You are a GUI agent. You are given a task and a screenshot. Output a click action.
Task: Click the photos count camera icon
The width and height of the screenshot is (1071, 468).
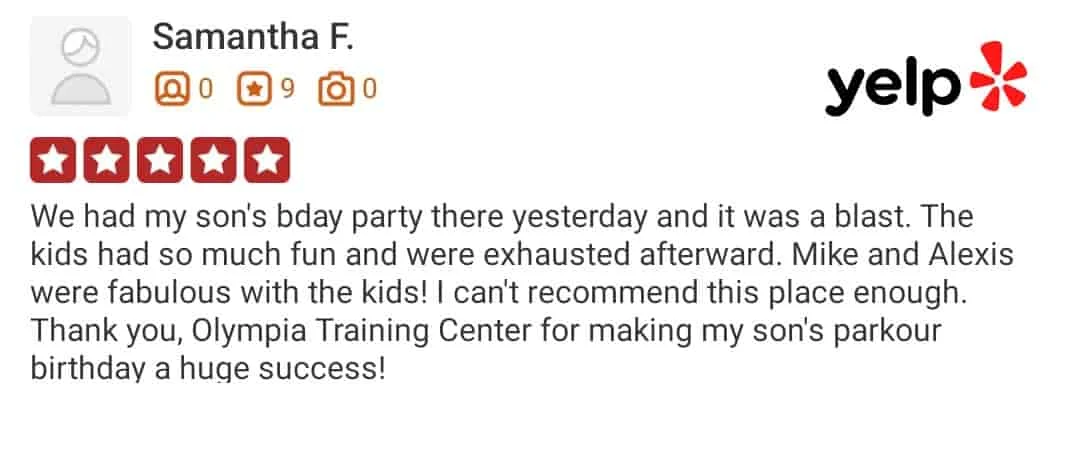336,90
